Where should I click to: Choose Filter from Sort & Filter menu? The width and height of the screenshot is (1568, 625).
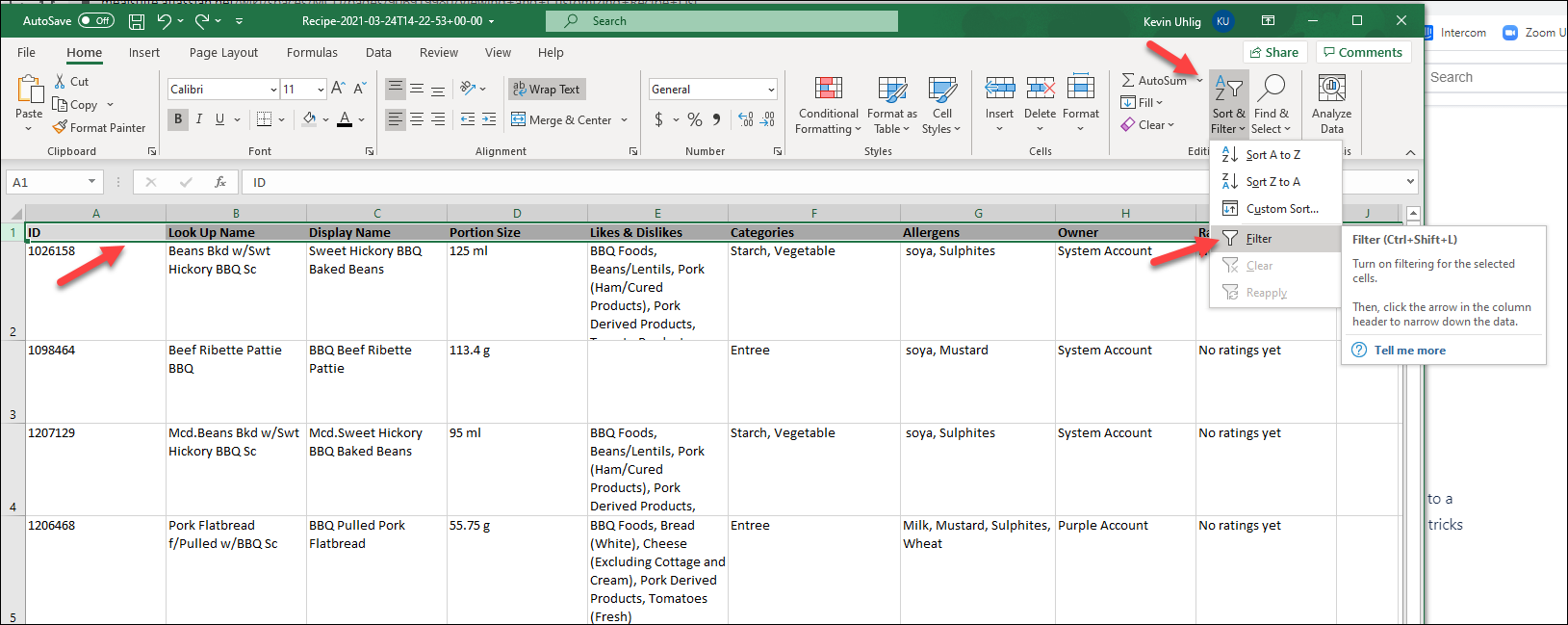point(1258,239)
